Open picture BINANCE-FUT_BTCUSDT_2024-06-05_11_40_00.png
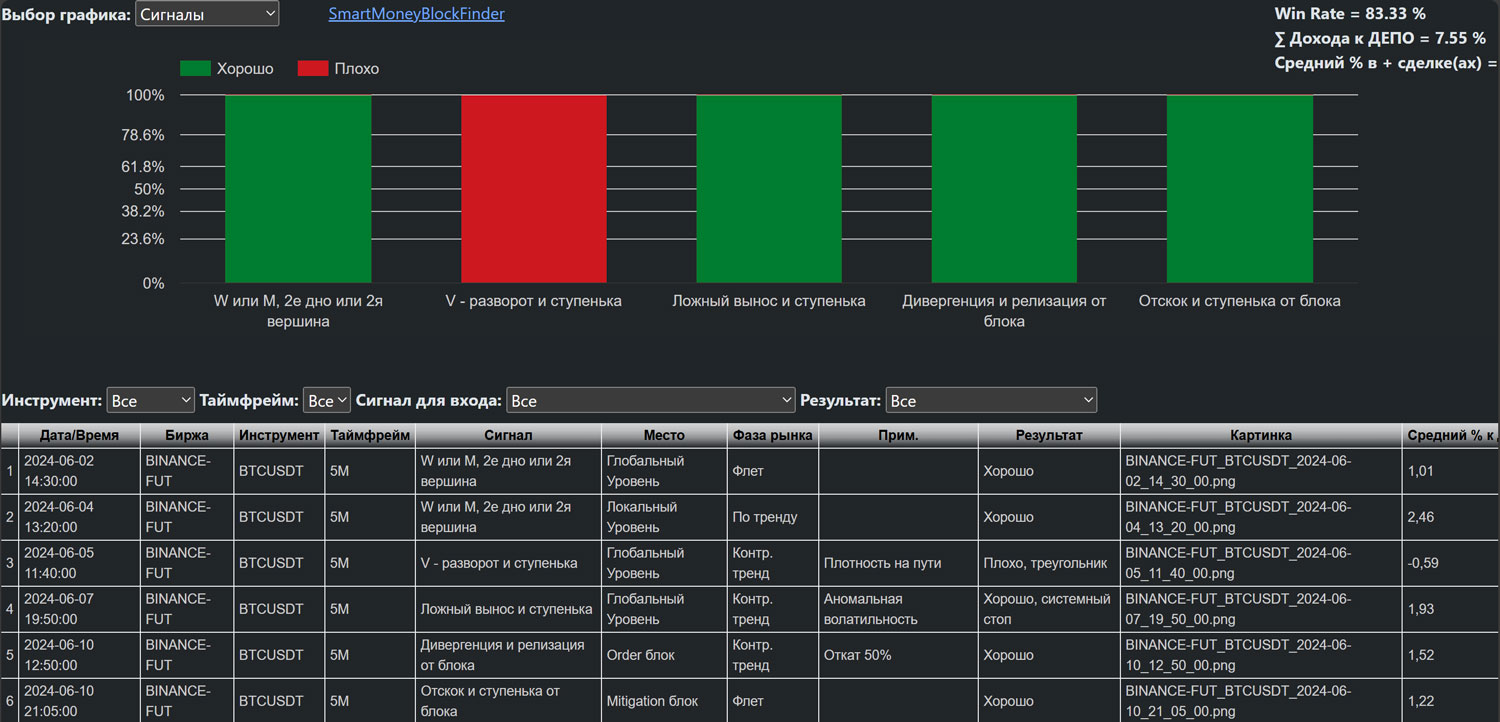The height and width of the screenshot is (722, 1500). tap(1238, 563)
